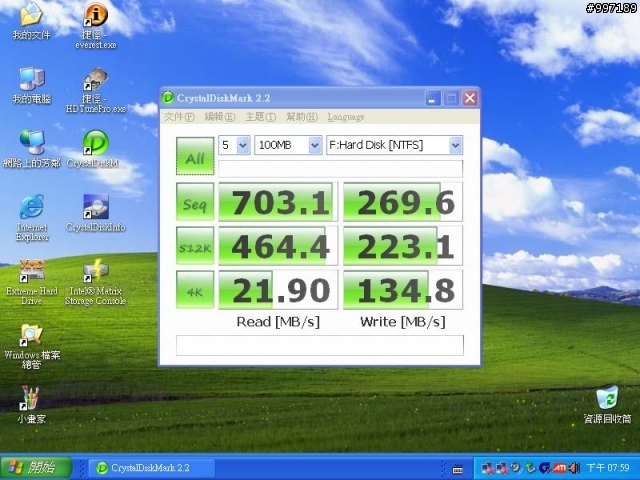Click the 4K read result 21.90
This screenshot has width=640, height=480.
point(278,290)
